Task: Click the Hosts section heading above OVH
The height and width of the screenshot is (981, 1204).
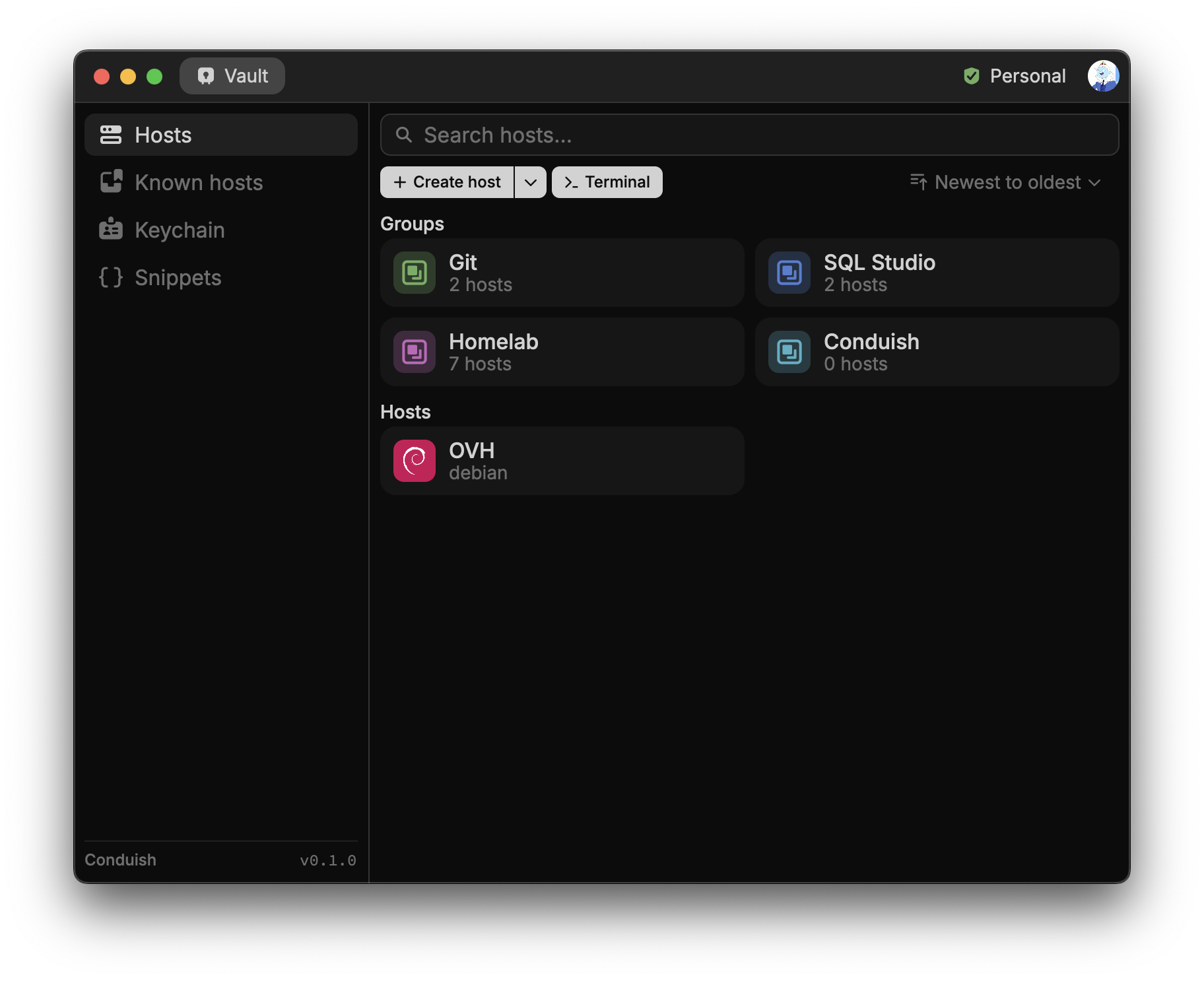Action: 405,412
